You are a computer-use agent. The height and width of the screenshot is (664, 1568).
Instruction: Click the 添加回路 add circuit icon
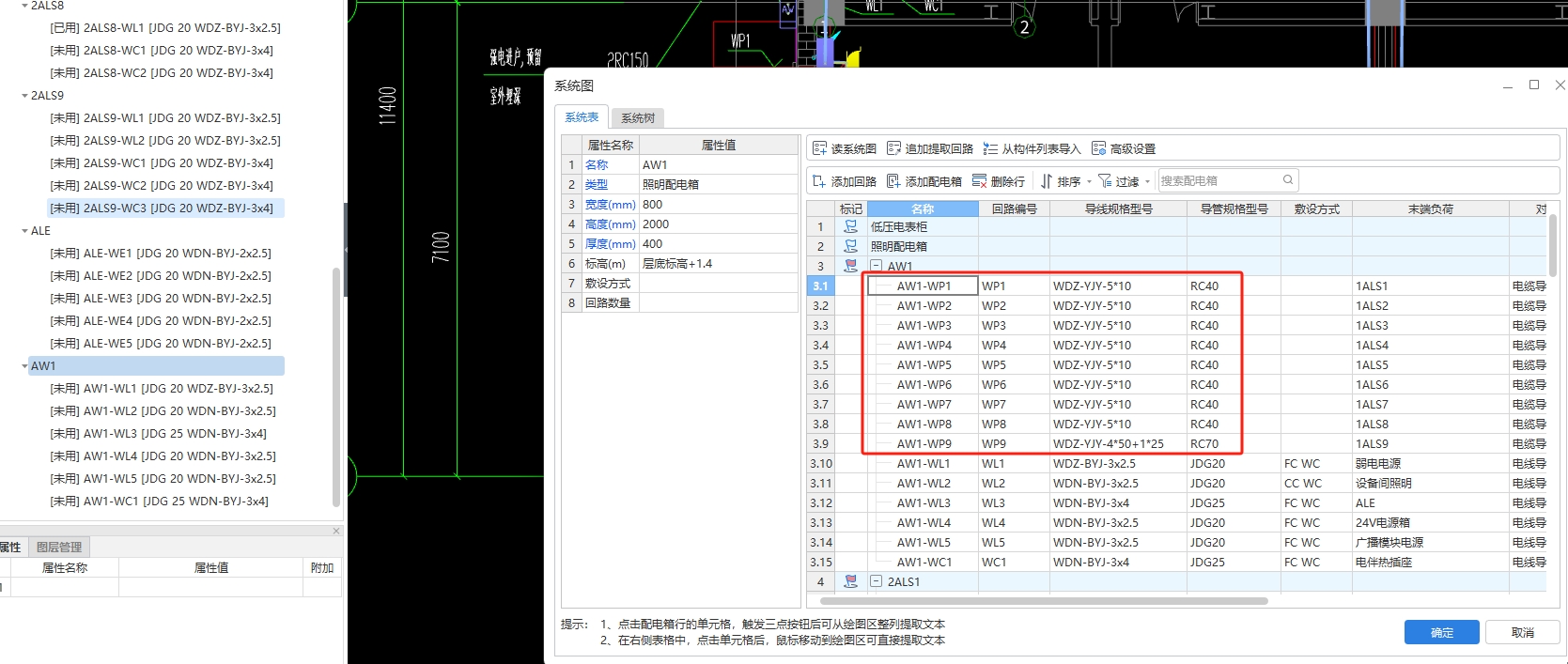click(x=819, y=181)
